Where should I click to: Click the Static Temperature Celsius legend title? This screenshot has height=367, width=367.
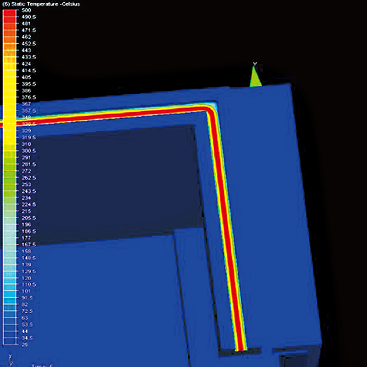(x=41, y=4)
